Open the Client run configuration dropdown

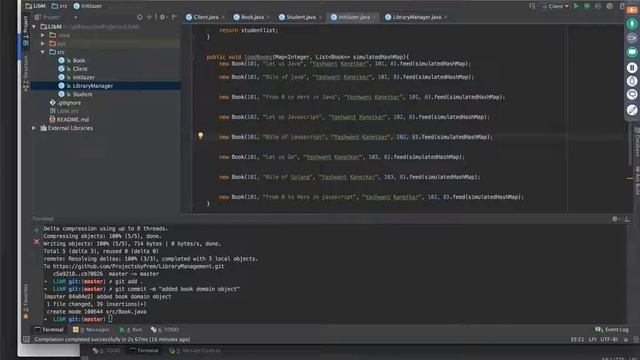[x=556, y=6]
